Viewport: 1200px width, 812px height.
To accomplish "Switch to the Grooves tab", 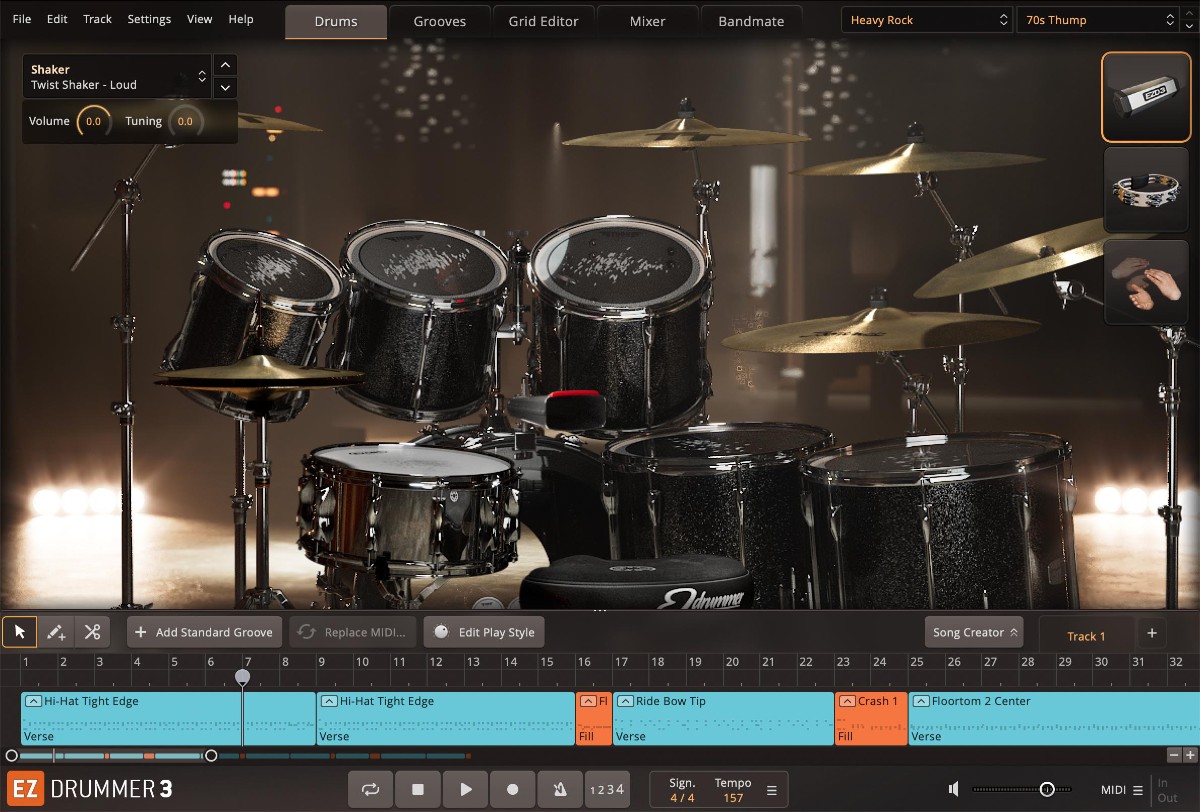I will (x=440, y=21).
